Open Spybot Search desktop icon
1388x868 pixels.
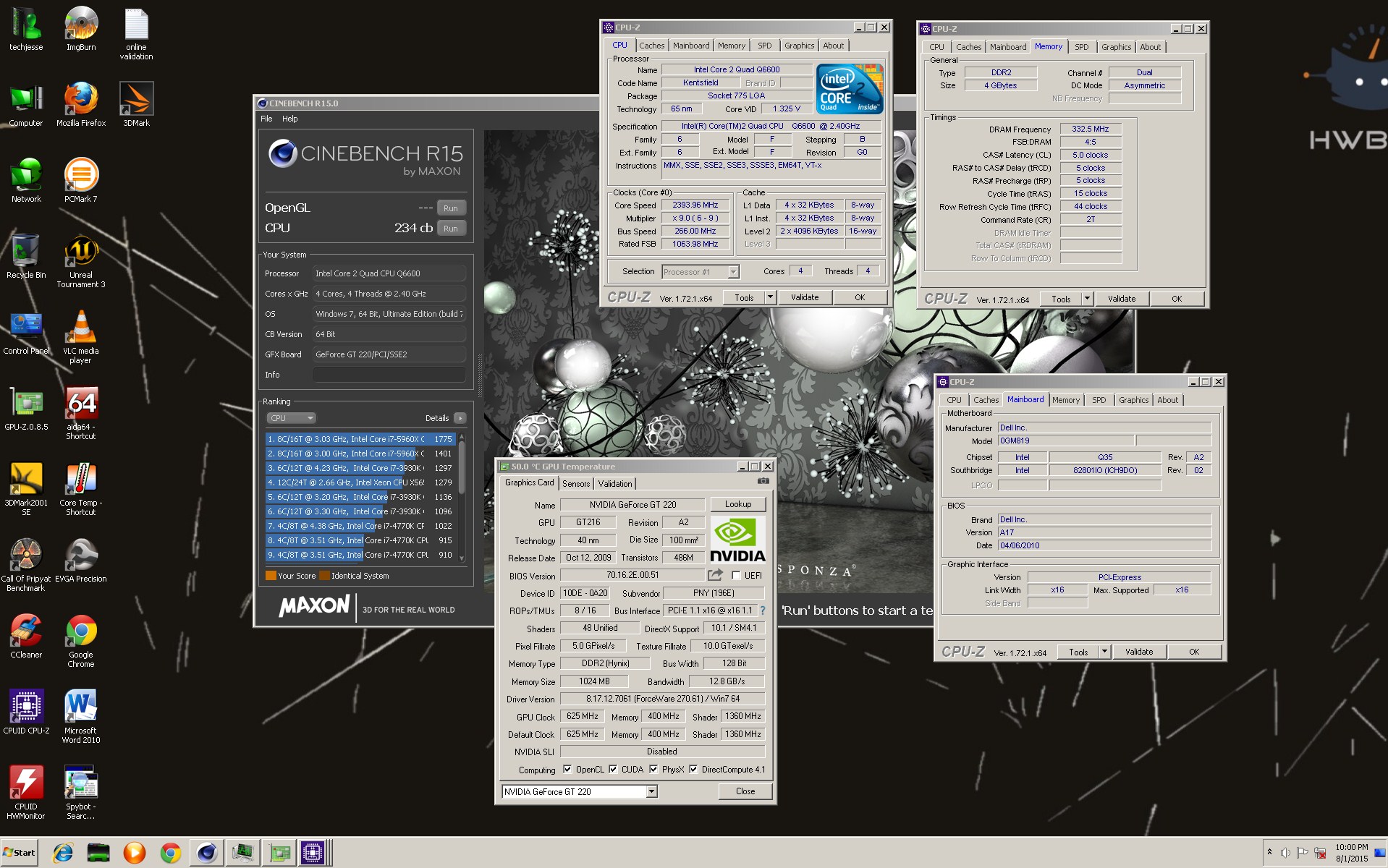click(81, 793)
